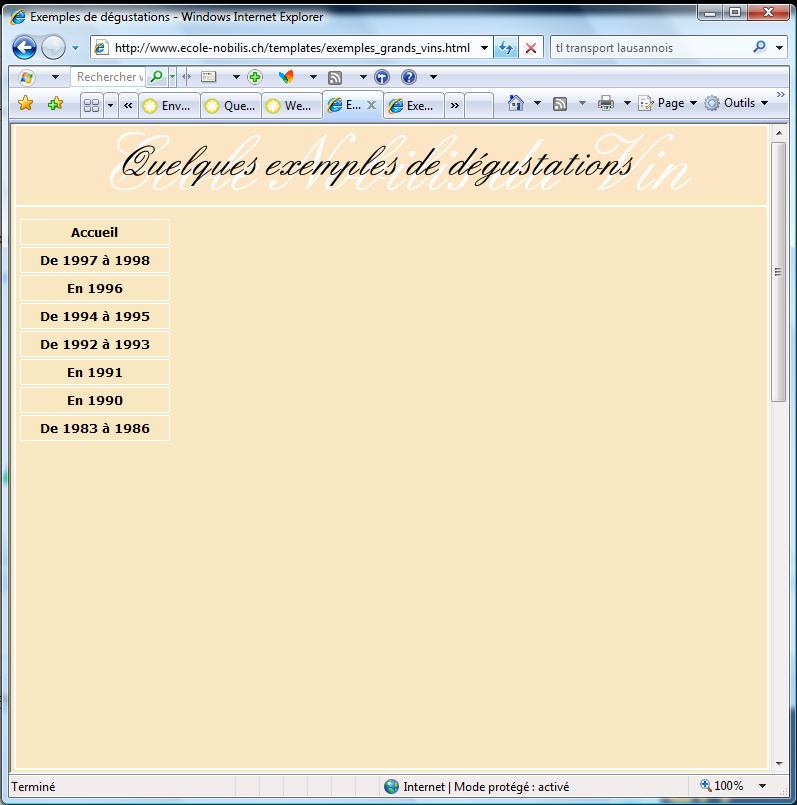Open the Favorites Center star icon
This screenshot has height=805, width=797.
tap(25, 104)
